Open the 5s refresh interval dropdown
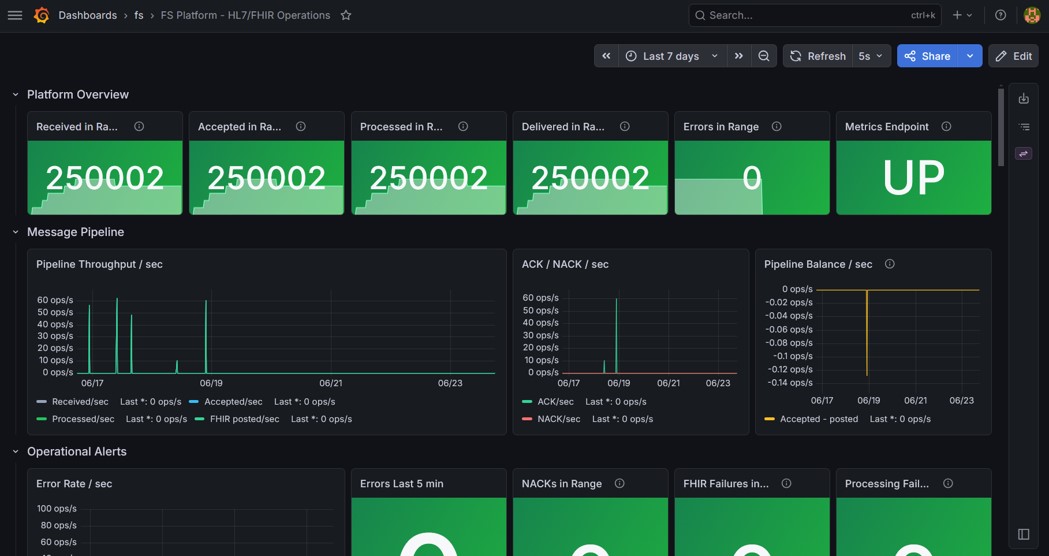The width and height of the screenshot is (1049, 556). click(x=871, y=56)
